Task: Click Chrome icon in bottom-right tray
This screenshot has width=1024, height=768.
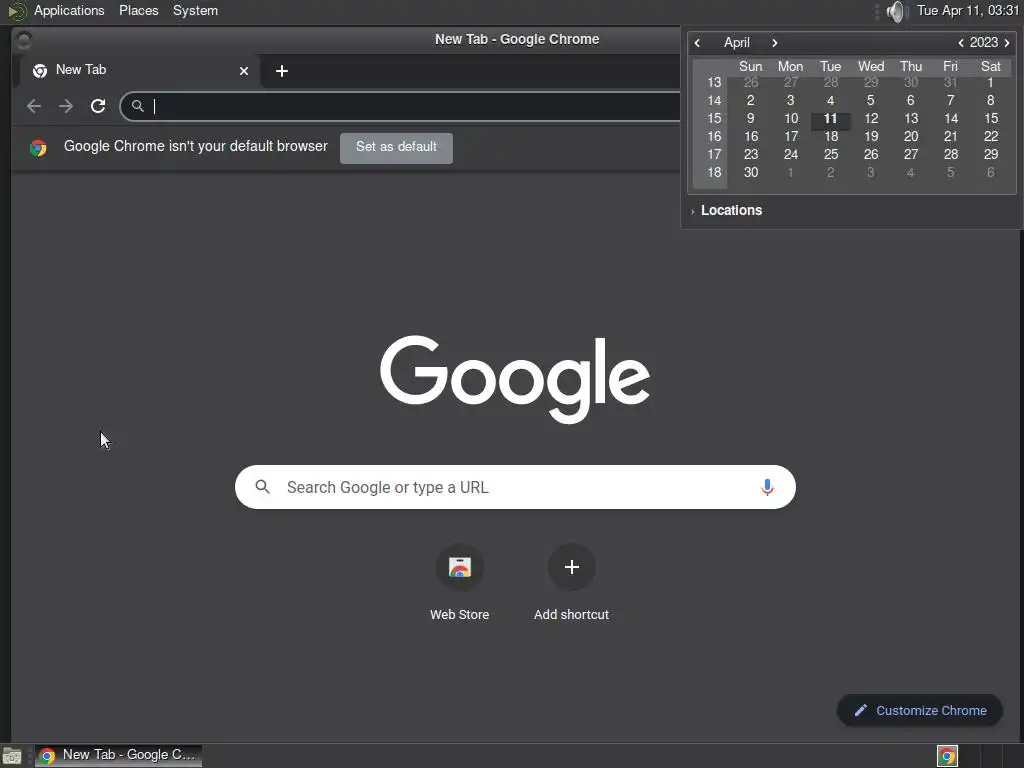Action: tap(947, 756)
